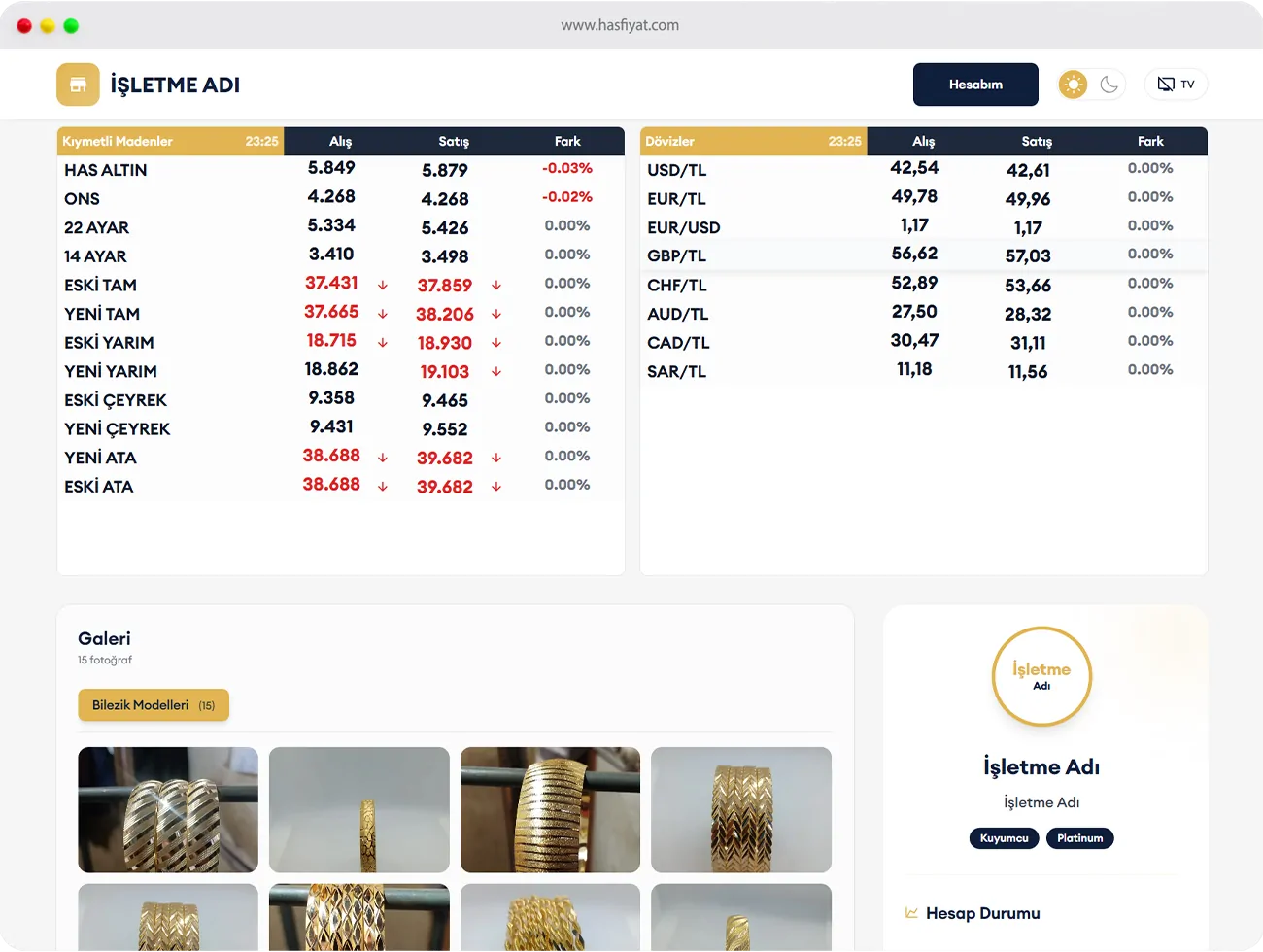
Task: Click the round İşletme Adı profile logo
Action: coord(1041,676)
